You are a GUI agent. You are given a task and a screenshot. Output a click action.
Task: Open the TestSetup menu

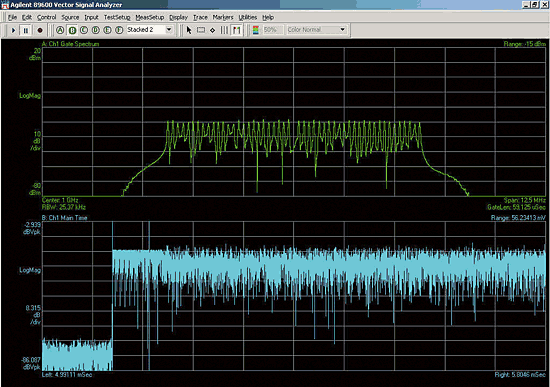[x=117, y=17]
